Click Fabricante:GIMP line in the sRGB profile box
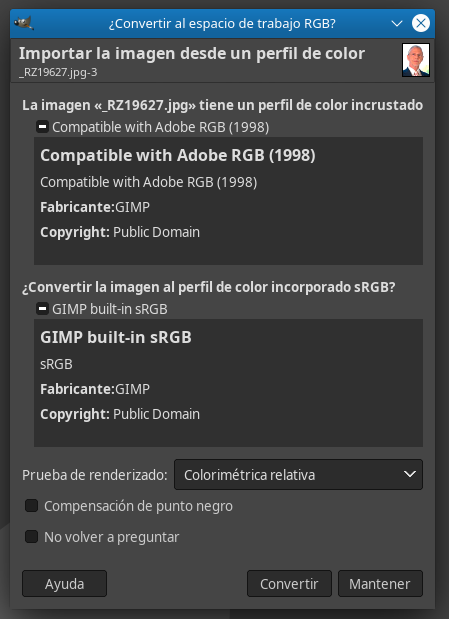 coord(95,389)
